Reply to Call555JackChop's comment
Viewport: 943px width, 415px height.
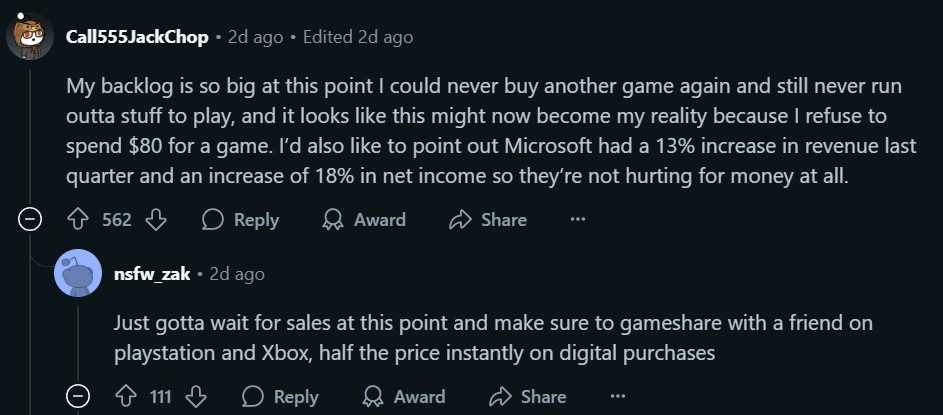240,219
